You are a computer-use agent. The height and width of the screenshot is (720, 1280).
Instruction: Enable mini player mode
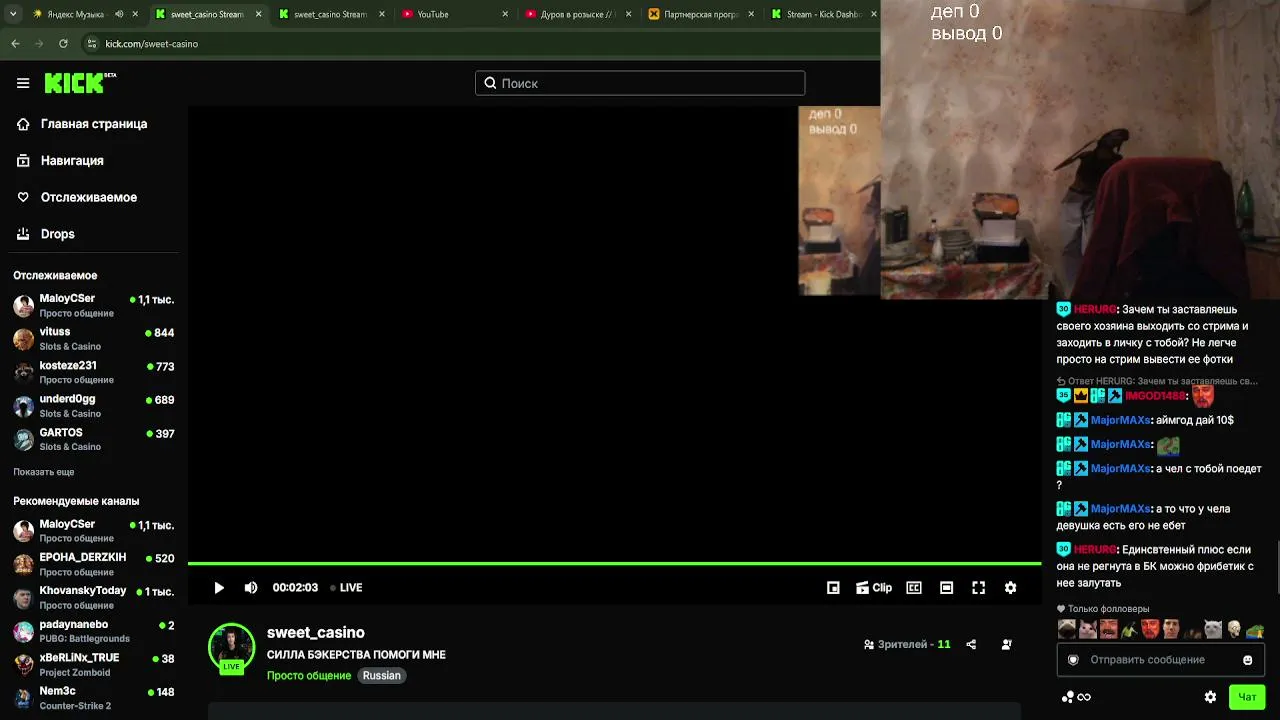833,588
